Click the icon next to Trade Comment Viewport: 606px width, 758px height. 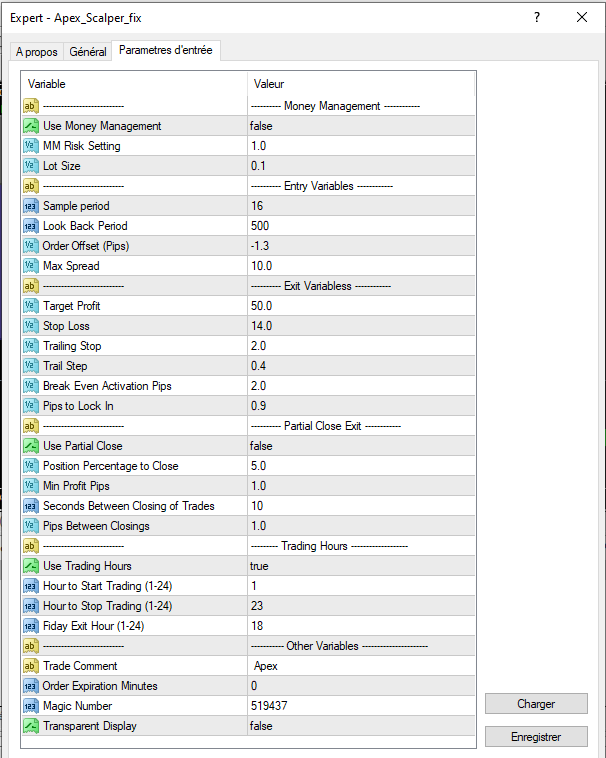tap(31, 666)
